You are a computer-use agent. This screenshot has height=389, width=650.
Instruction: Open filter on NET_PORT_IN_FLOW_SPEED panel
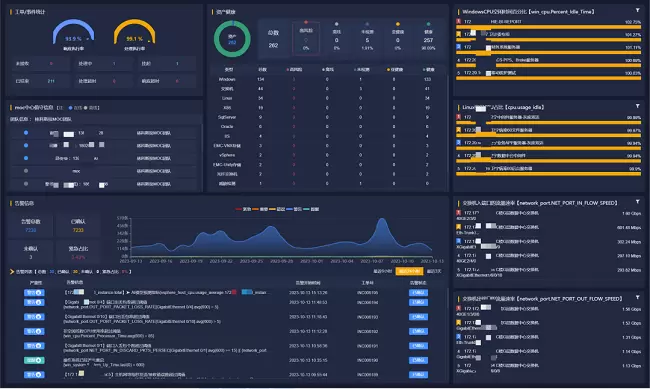click(x=637, y=202)
